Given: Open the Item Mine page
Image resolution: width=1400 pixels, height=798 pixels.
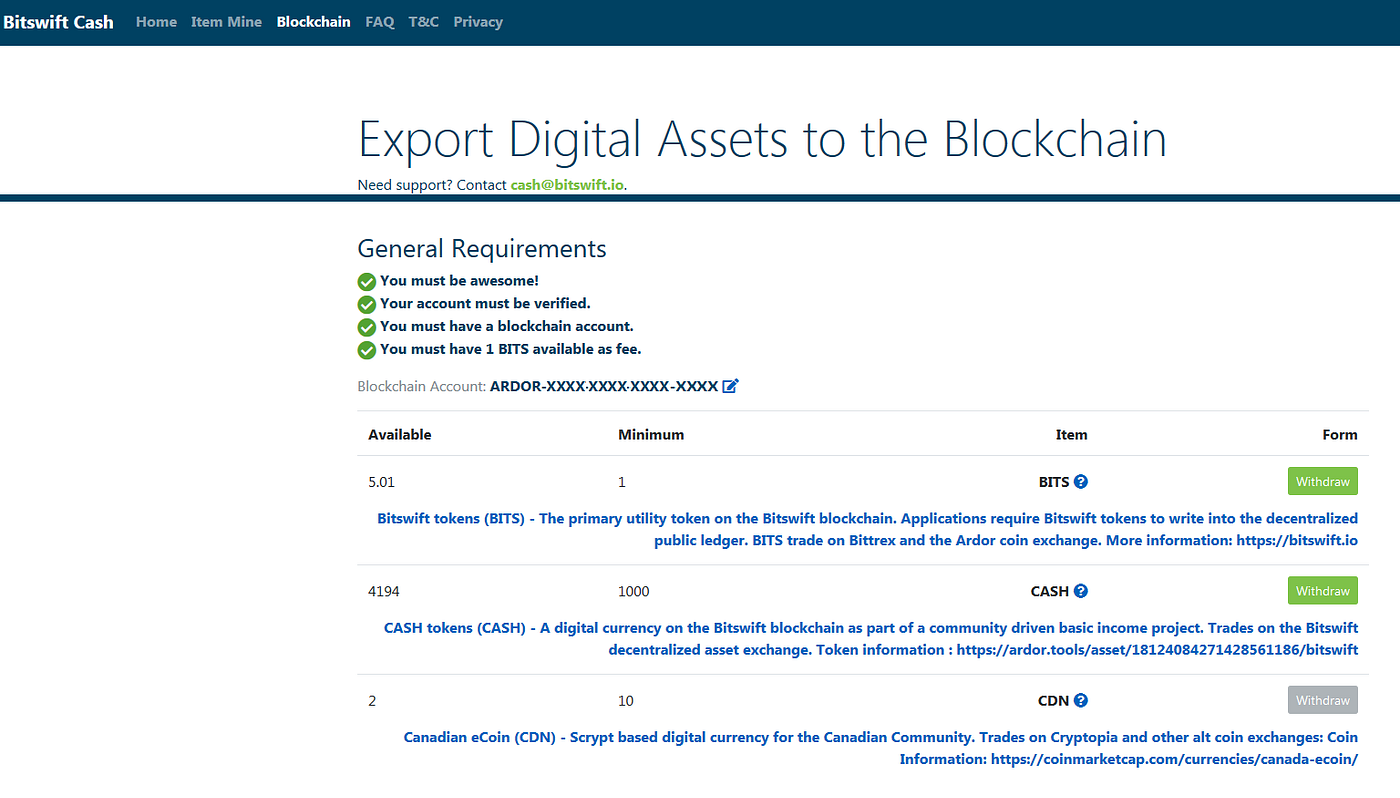Looking at the screenshot, I should [226, 21].
